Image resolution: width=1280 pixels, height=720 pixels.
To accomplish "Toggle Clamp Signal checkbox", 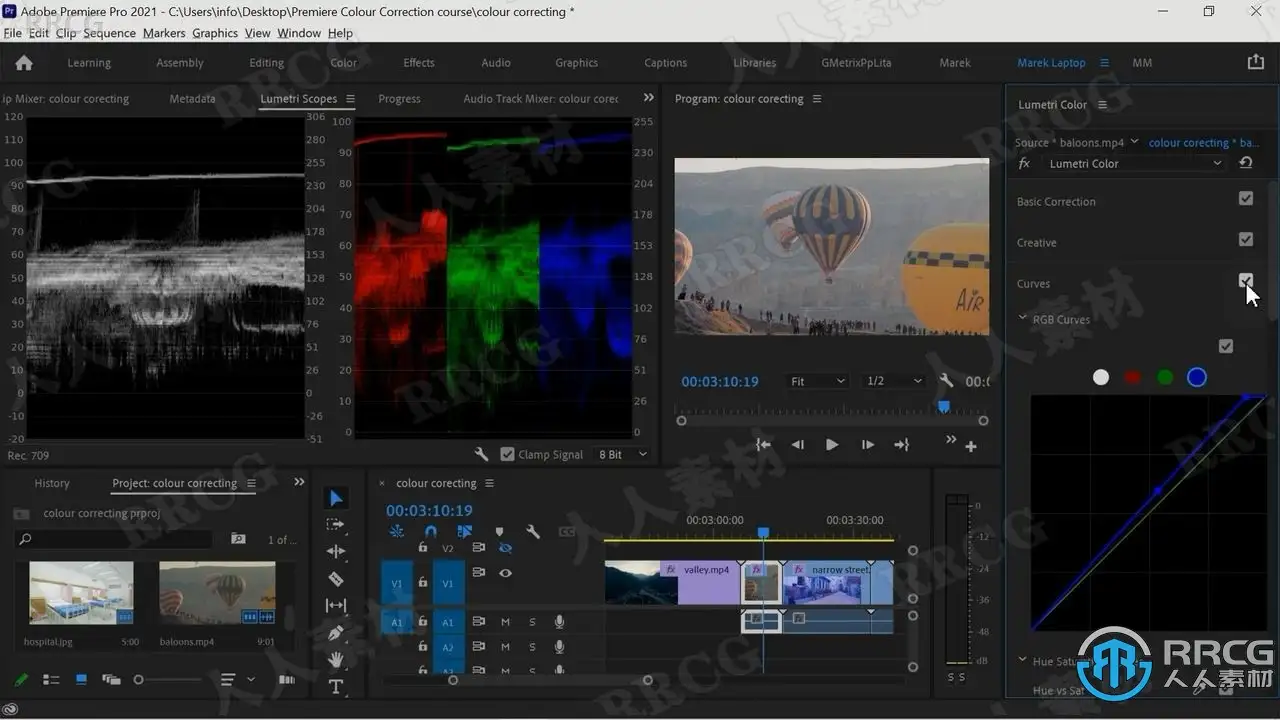I will click(508, 454).
